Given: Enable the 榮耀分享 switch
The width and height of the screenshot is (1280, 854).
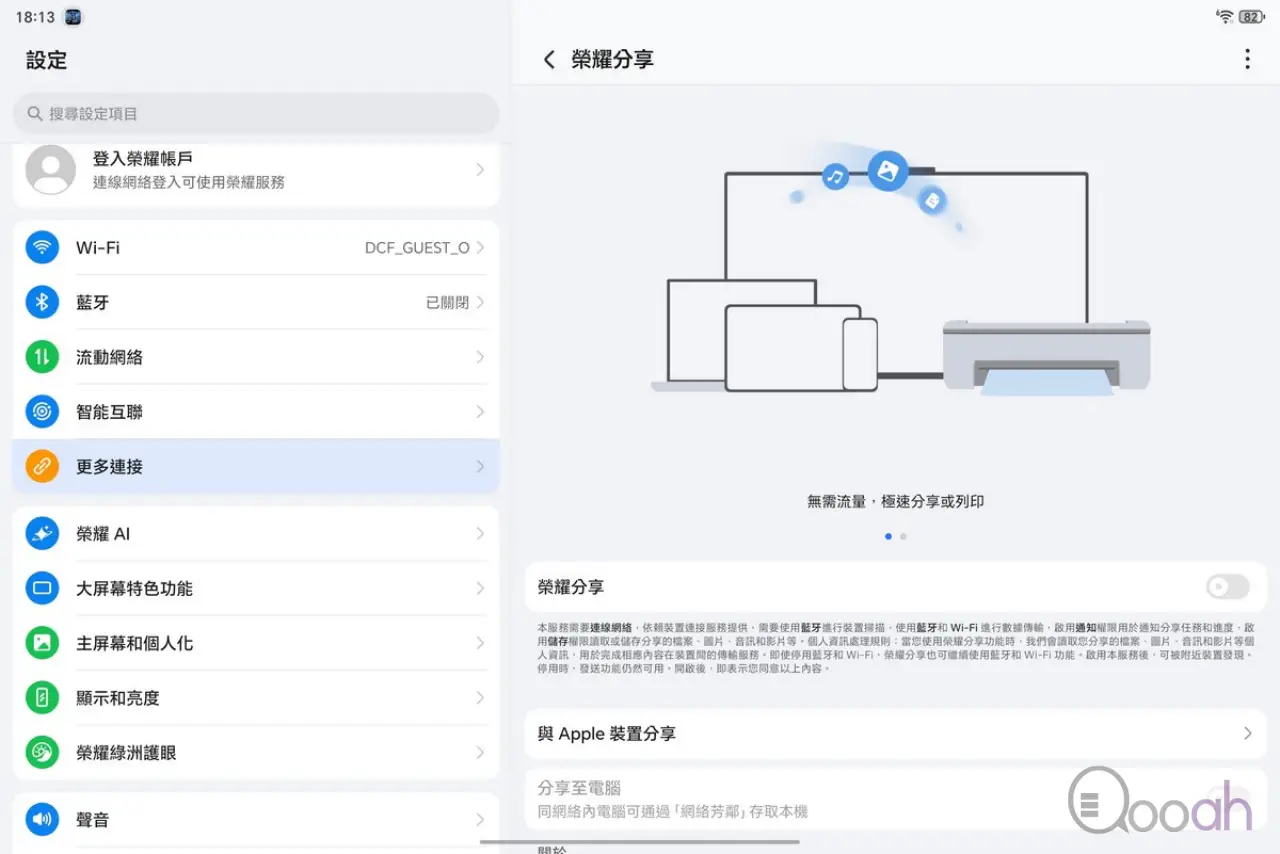Looking at the screenshot, I should tap(1227, 587).
